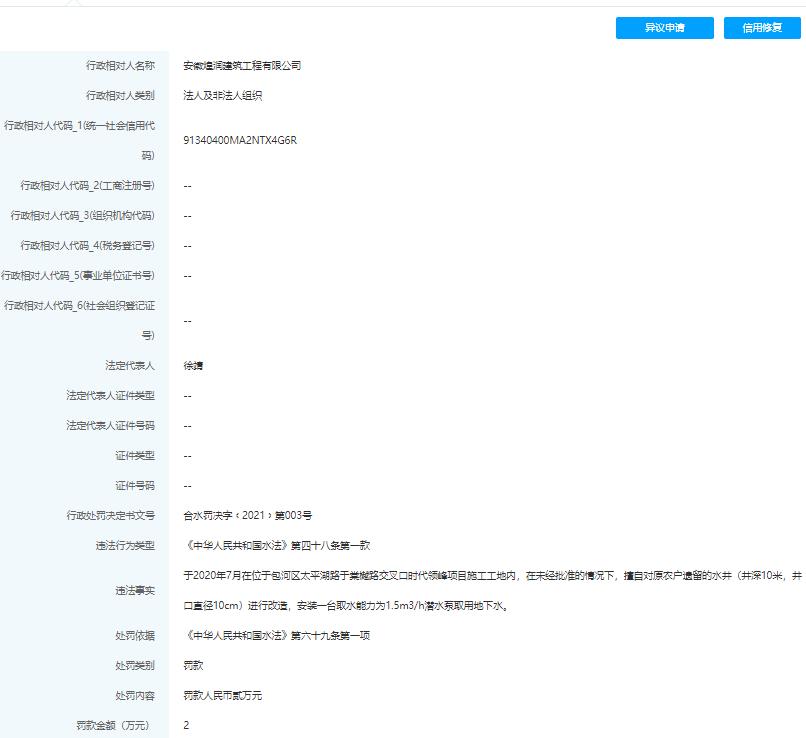Select penalty content 罚款人民币贰万元

coord(223,695)
